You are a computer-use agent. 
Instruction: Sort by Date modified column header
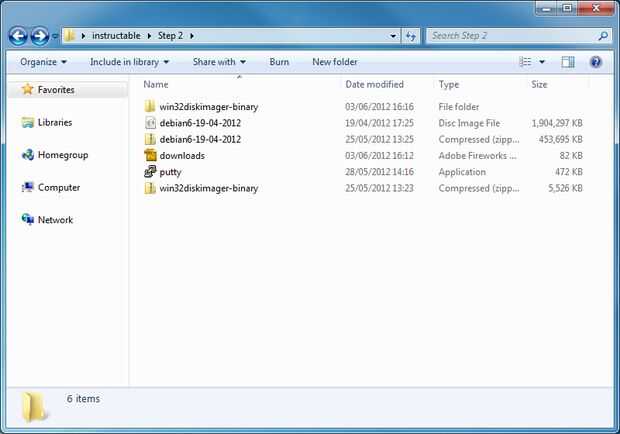pos(374,84)
